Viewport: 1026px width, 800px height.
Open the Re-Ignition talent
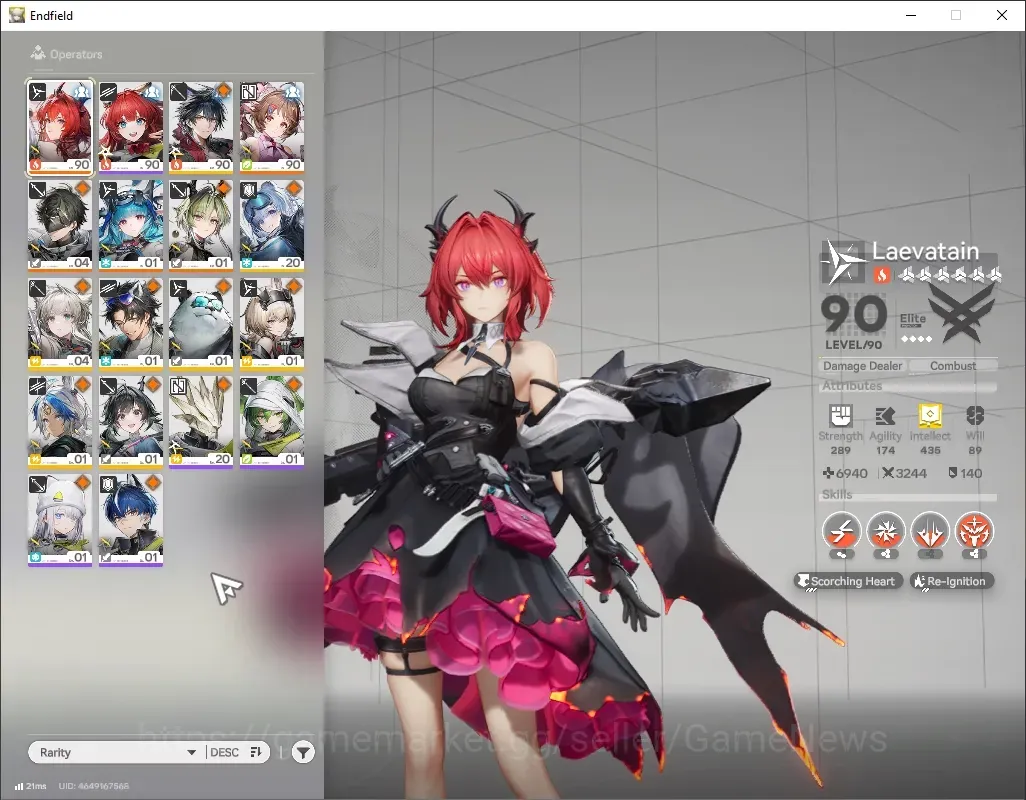click(952, 581)
